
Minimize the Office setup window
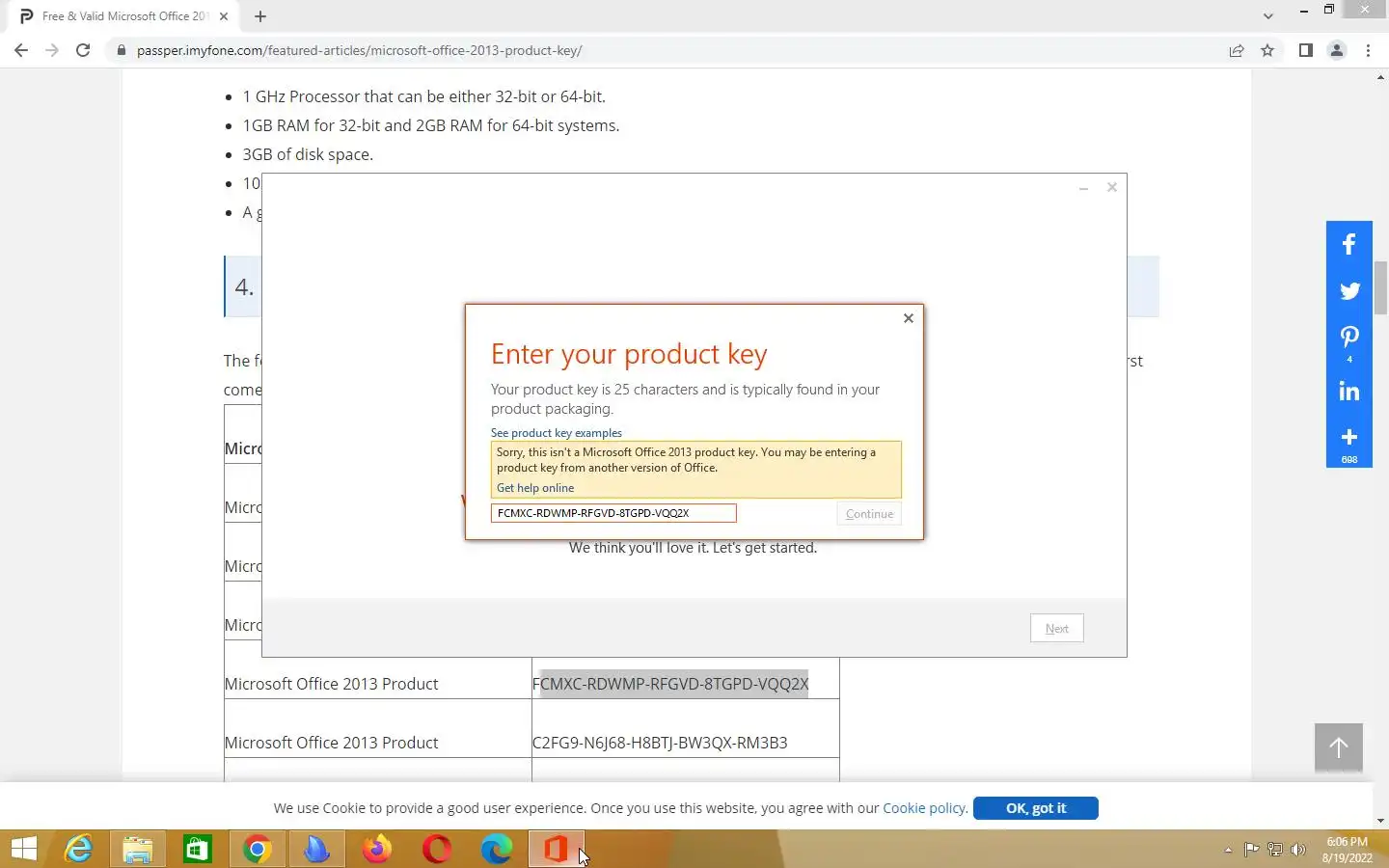point(1083,188)
